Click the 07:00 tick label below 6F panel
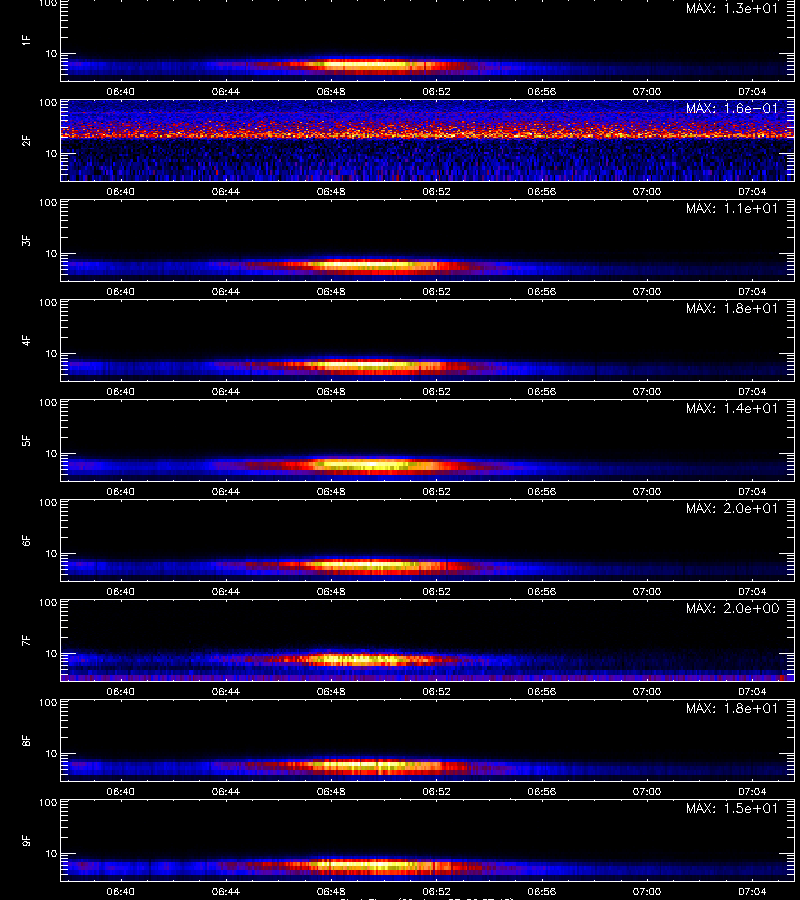 (x=647, y=591)
